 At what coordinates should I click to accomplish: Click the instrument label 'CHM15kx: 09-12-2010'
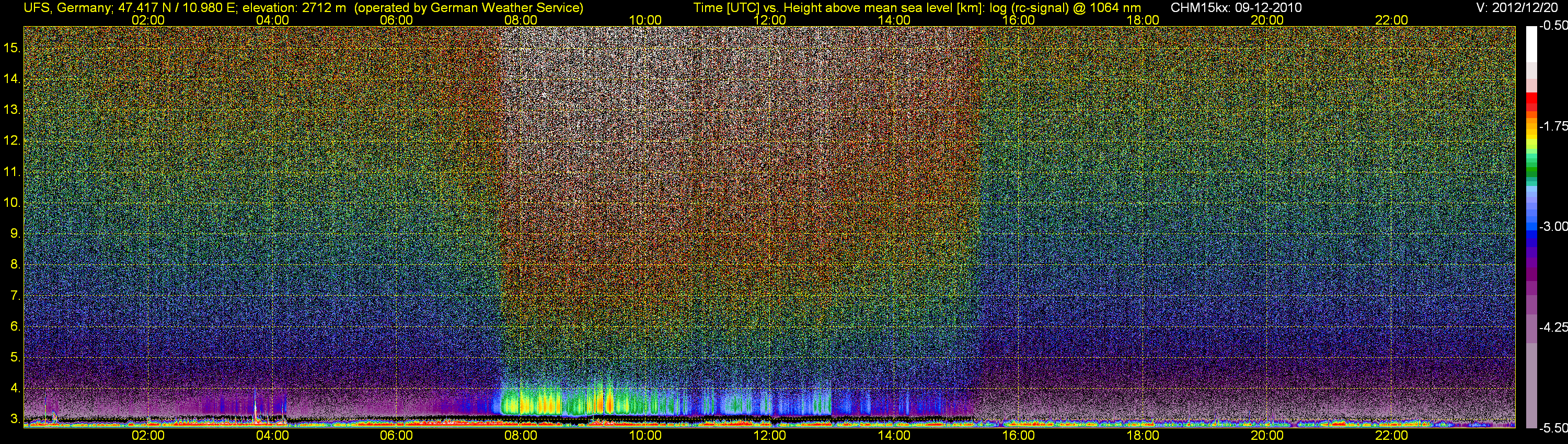pyautogui.click(x=1235, y=8)
